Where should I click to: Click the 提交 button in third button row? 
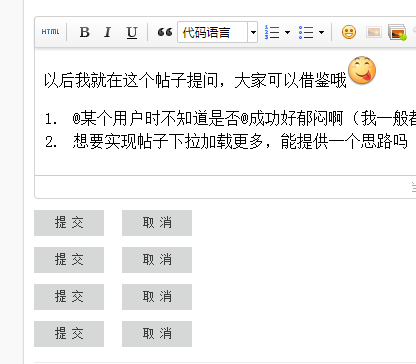(x=69, y=297)
